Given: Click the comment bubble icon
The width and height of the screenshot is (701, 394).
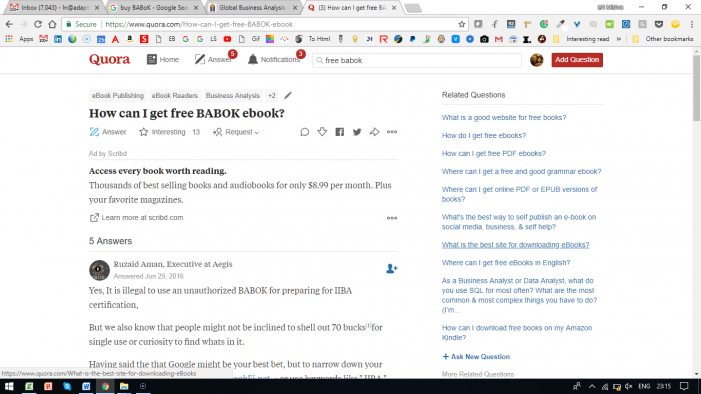Looking at the screenshot, I should 304,132.
